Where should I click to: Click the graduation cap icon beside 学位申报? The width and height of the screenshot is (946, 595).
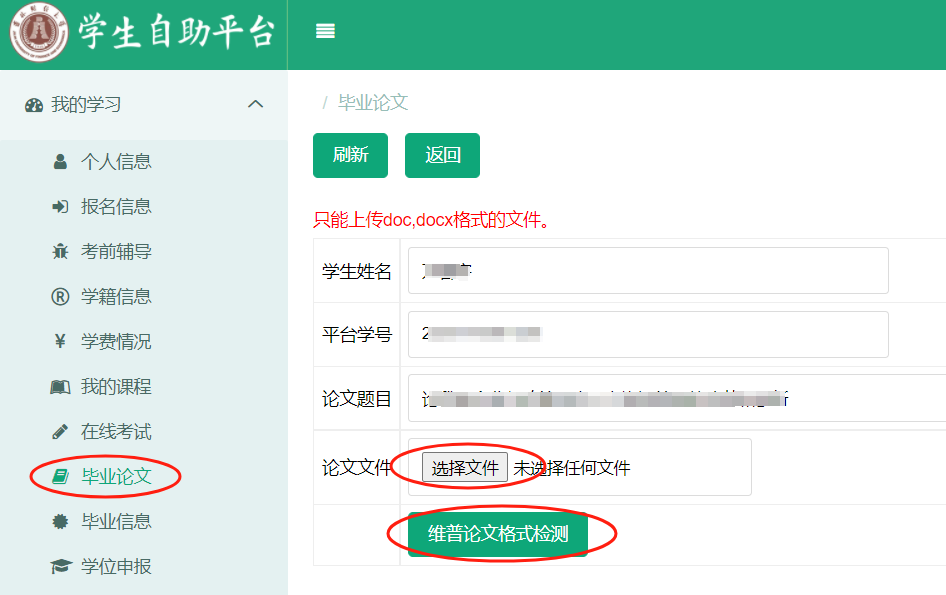[60, 566]
